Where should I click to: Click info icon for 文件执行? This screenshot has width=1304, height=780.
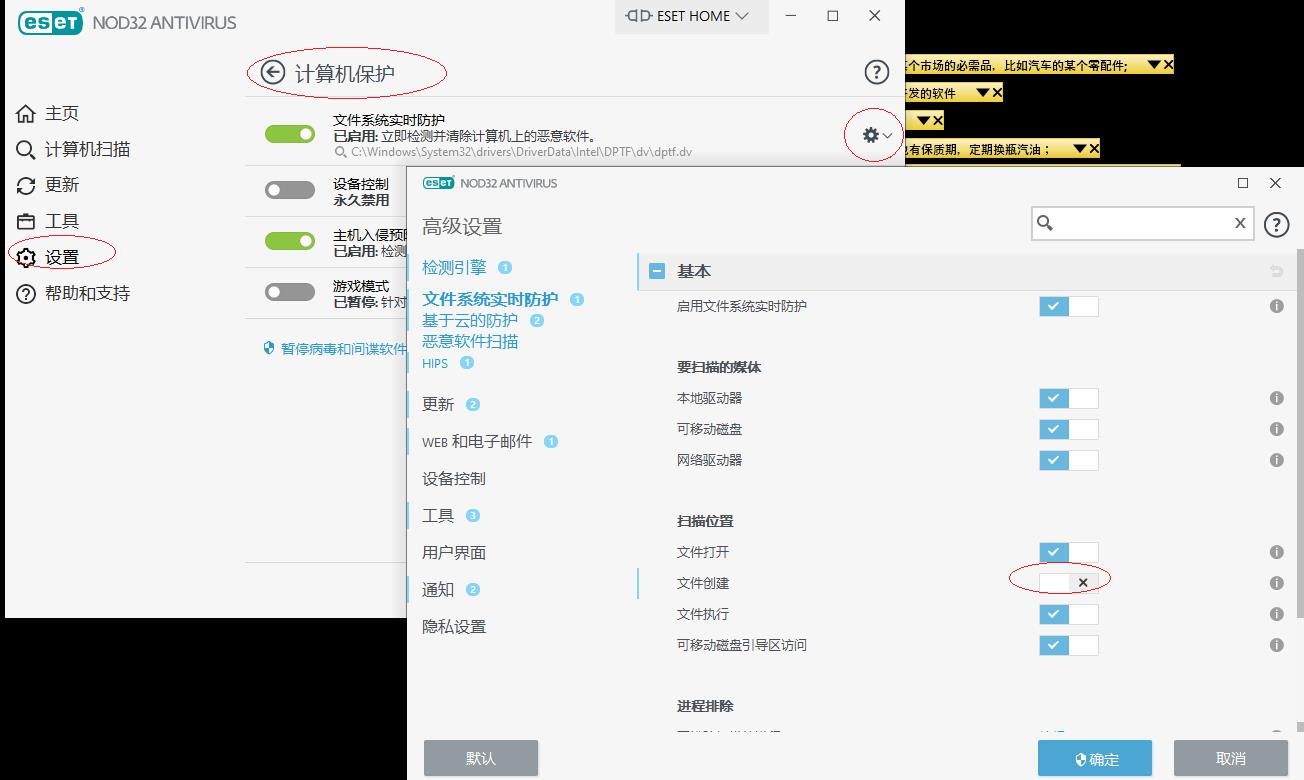pyautogui.click(x=1276, y=614)
